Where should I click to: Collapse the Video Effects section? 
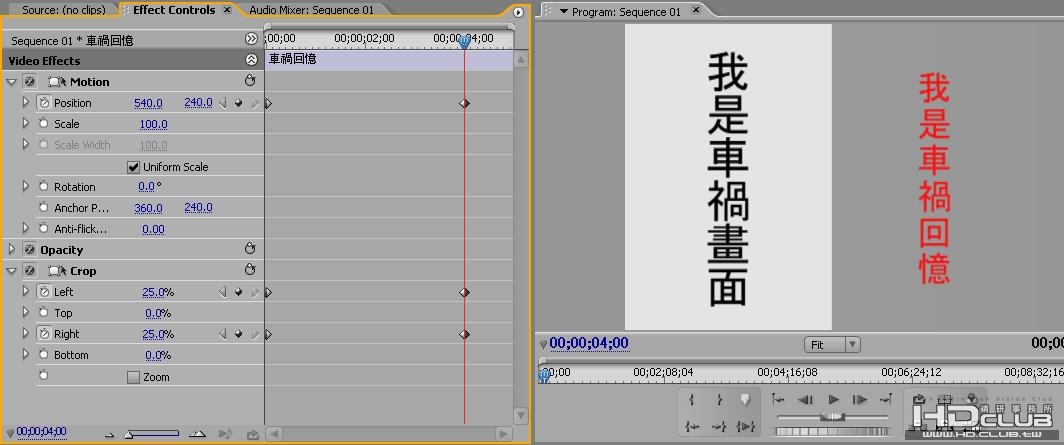[251, 60]
